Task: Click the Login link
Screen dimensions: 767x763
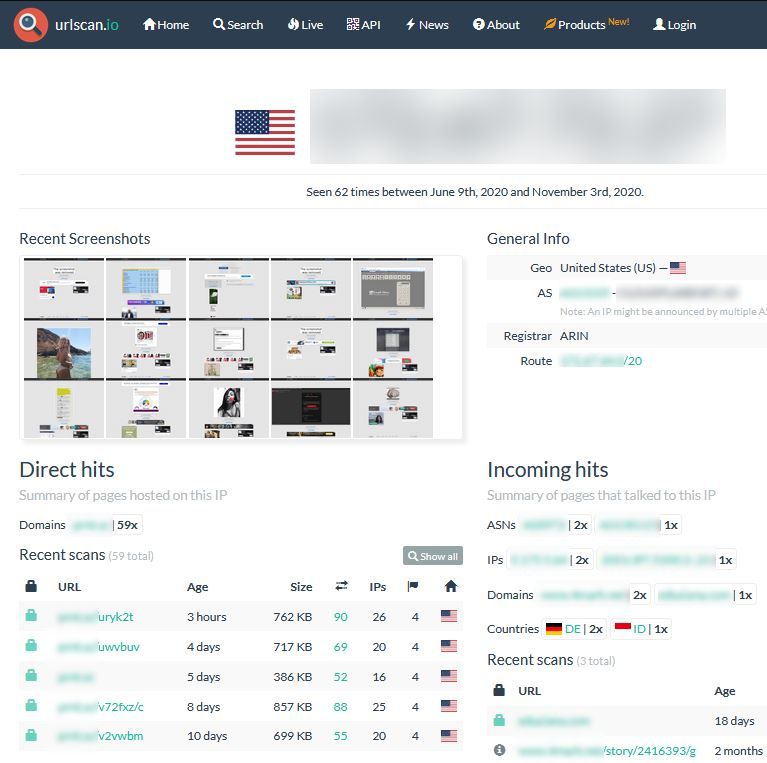Action: coord(674,24)
